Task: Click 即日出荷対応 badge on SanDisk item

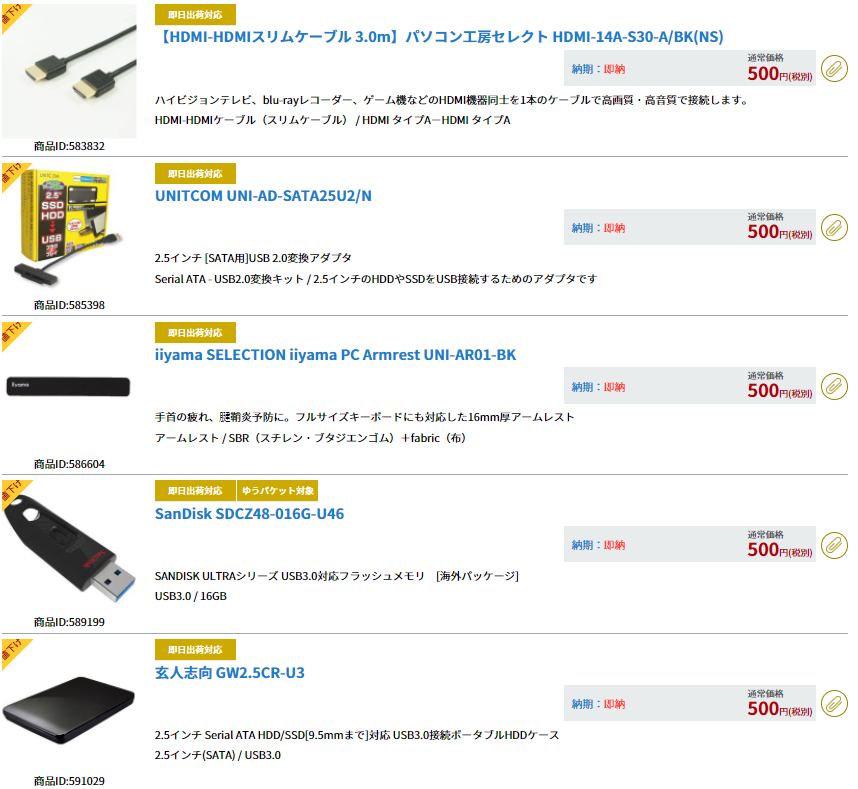Action: (195, 491)
